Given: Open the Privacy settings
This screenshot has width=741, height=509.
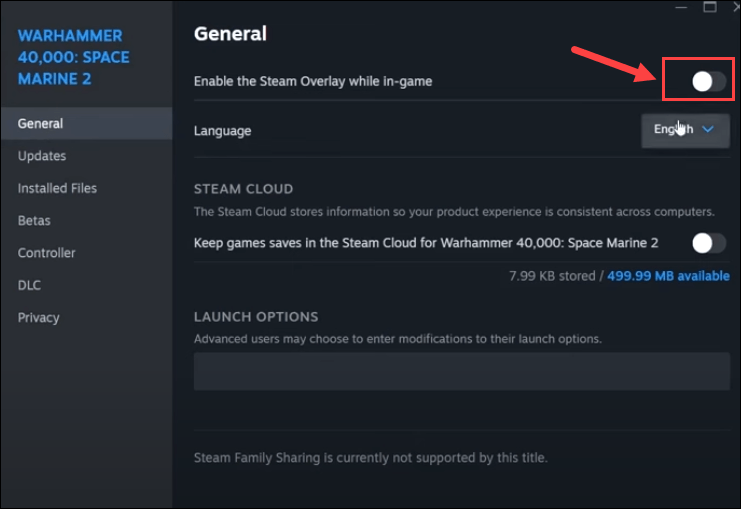Looking at the screenshot, I should tap(39, 317).
